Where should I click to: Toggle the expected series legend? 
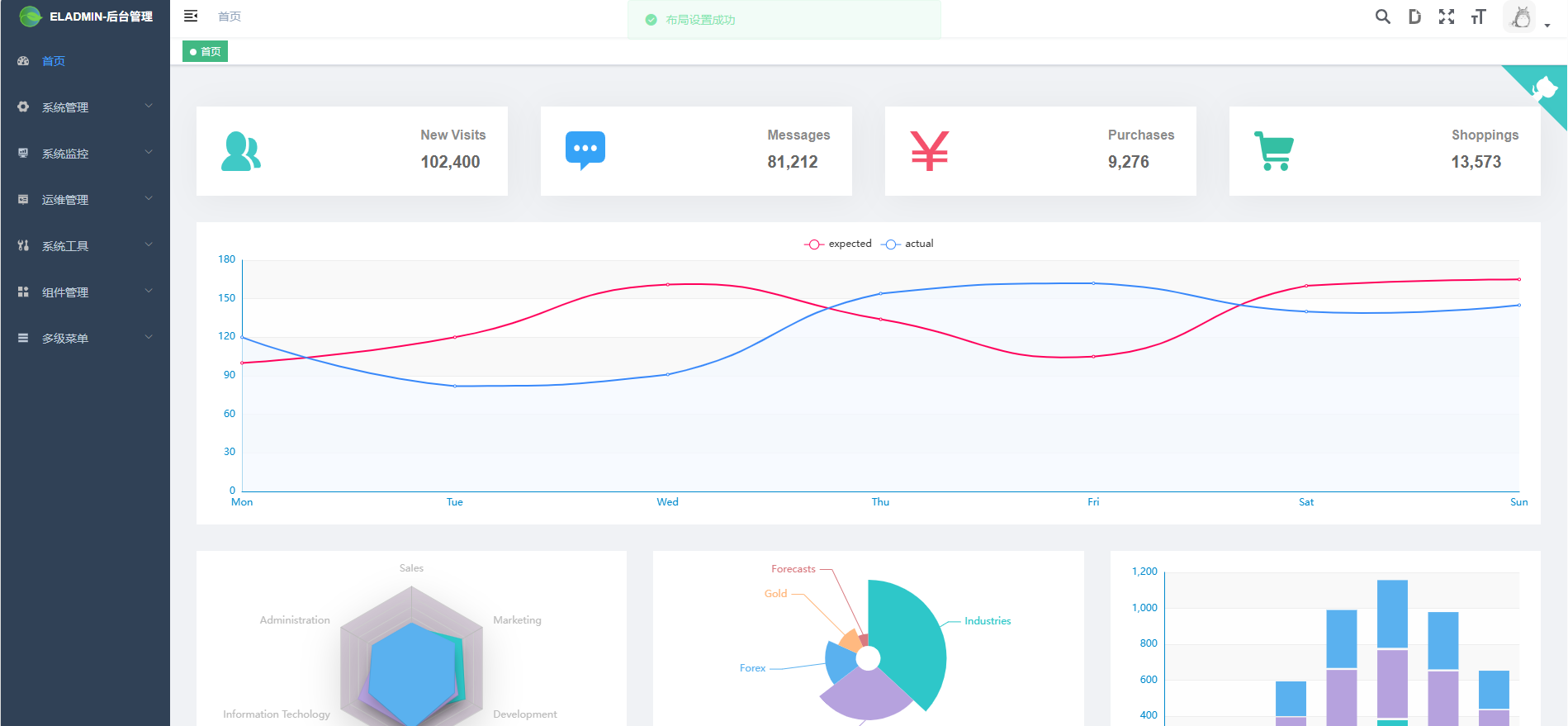coord(838,244)
